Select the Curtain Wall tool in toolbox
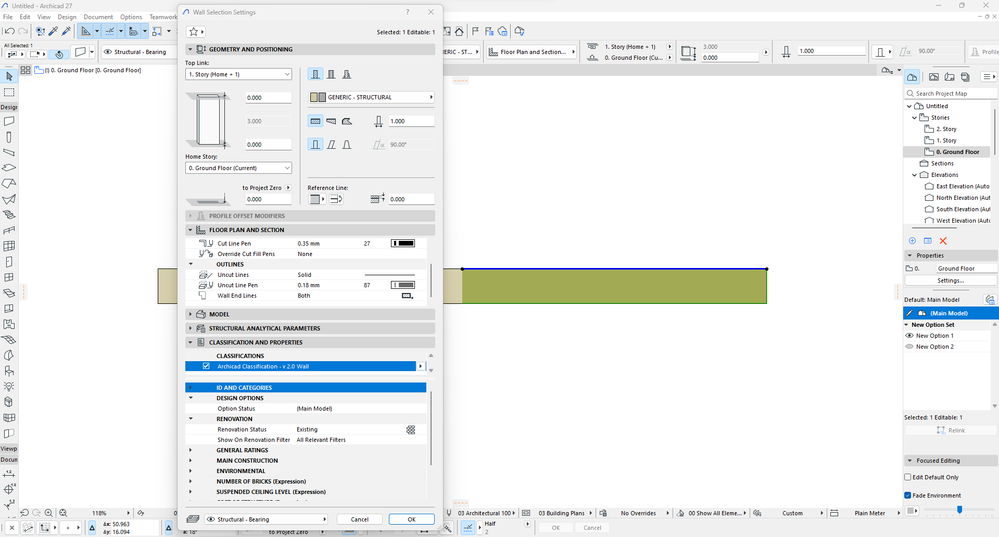This screenshot has width=999, height=537. point(9,246)
